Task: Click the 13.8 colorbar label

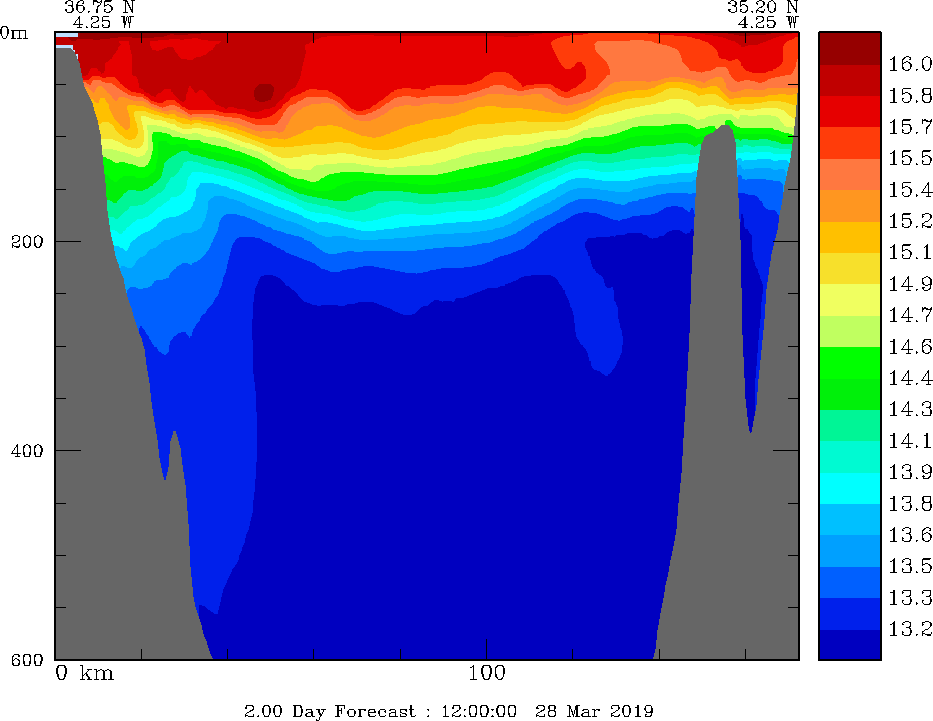Action: (x=910, y=504)
